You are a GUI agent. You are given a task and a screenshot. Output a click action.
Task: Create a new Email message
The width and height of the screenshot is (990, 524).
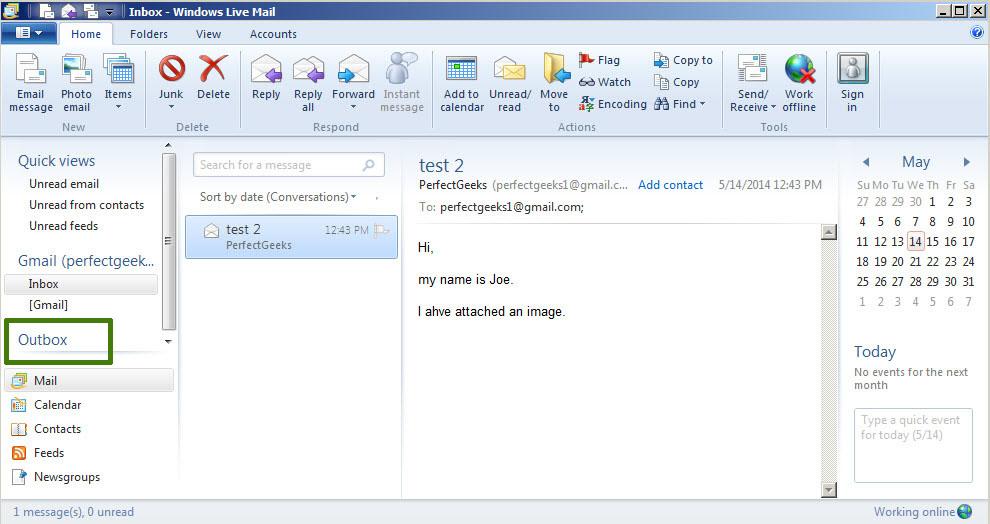point(31,83)
